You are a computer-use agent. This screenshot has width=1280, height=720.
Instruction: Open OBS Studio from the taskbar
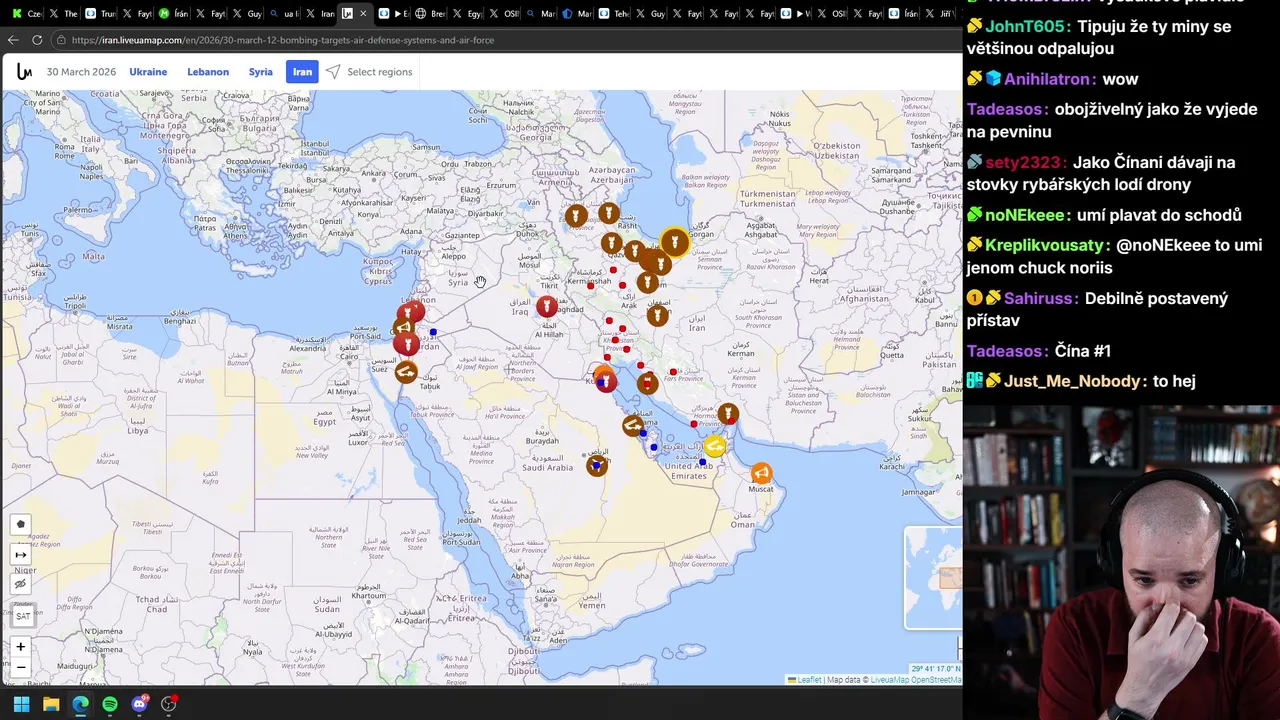[169, 704]
